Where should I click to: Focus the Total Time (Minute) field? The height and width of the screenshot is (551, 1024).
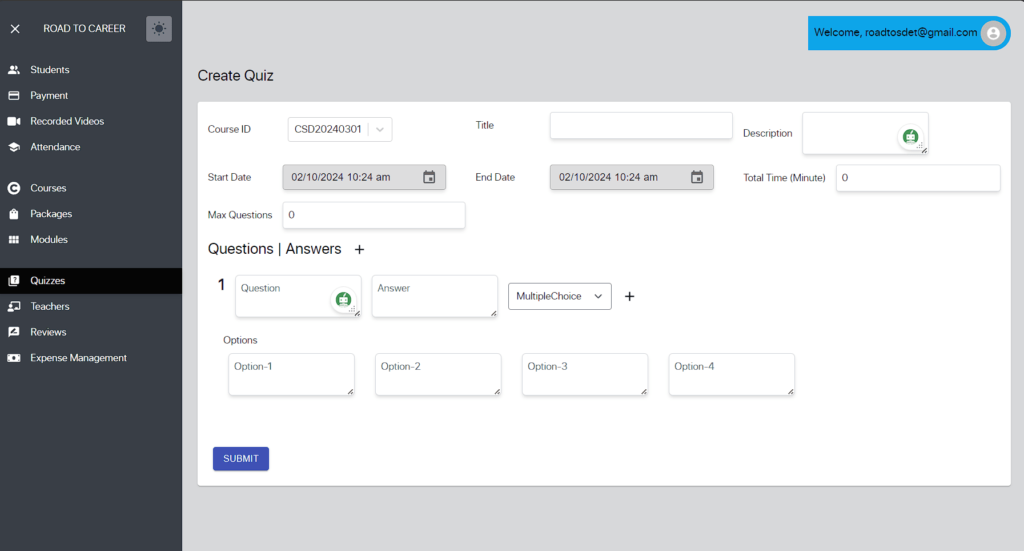[x=917, y=178]
